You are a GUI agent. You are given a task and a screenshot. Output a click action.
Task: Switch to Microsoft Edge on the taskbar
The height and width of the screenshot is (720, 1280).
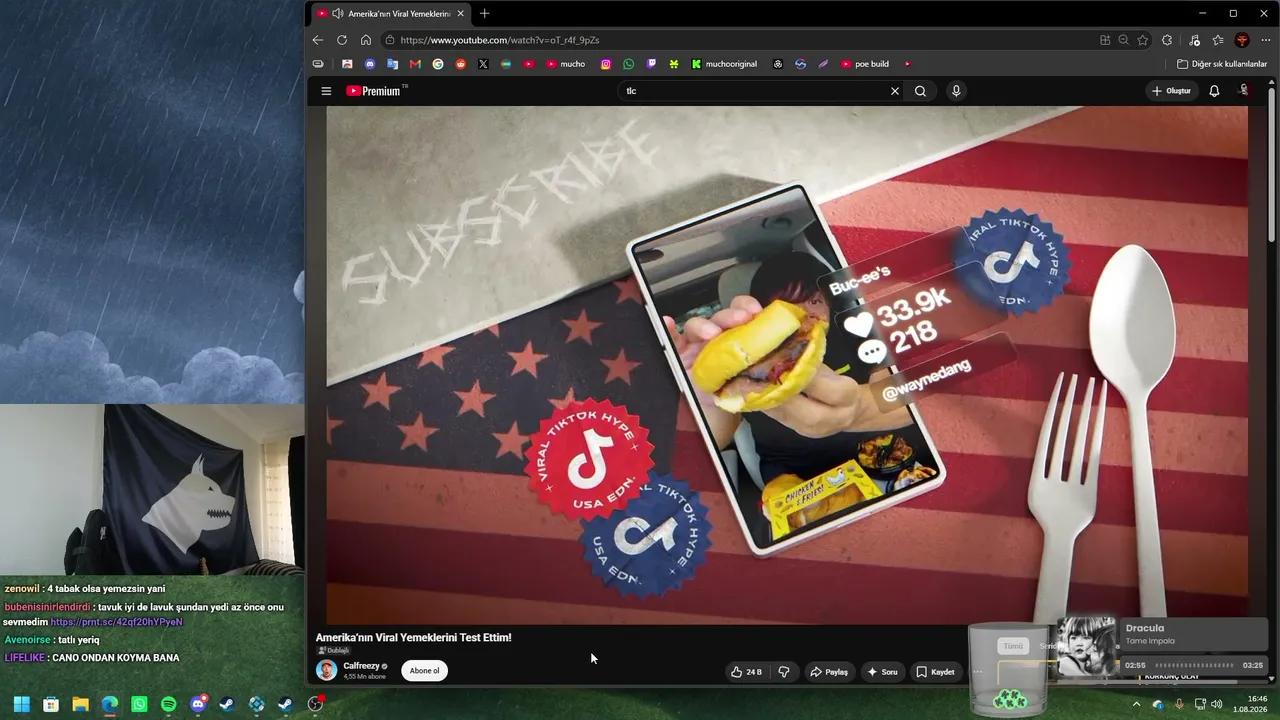[110, 704]
